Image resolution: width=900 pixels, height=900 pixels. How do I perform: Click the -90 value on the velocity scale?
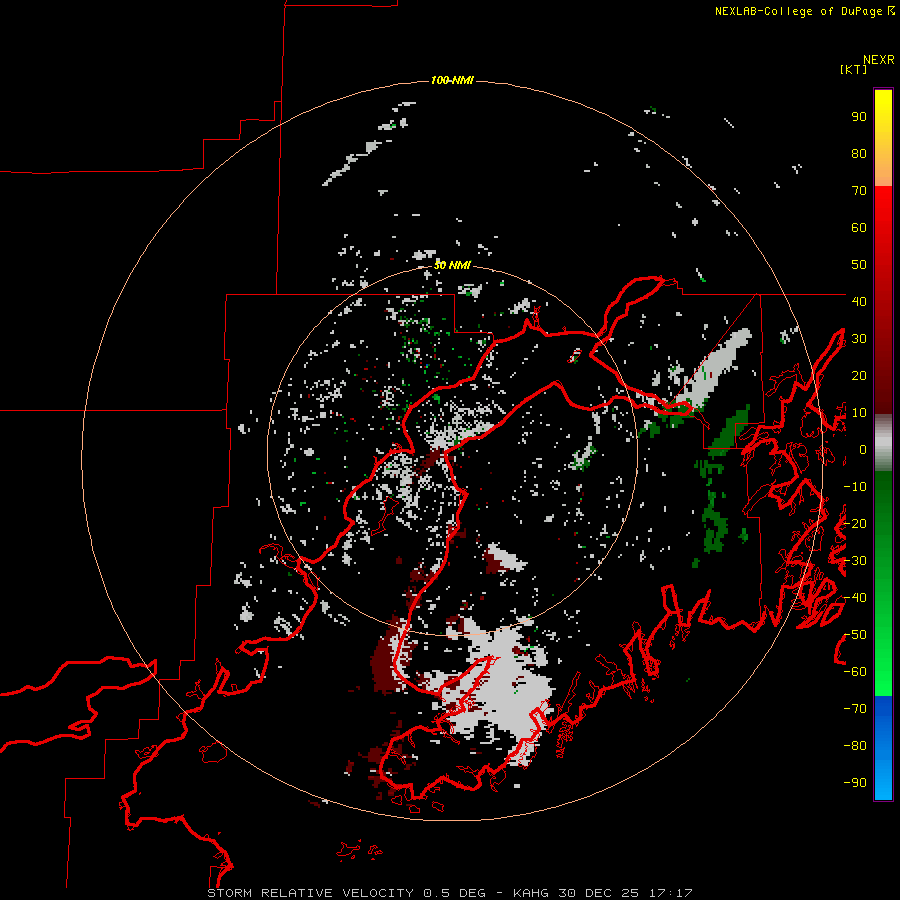click(x=855, y=783)
